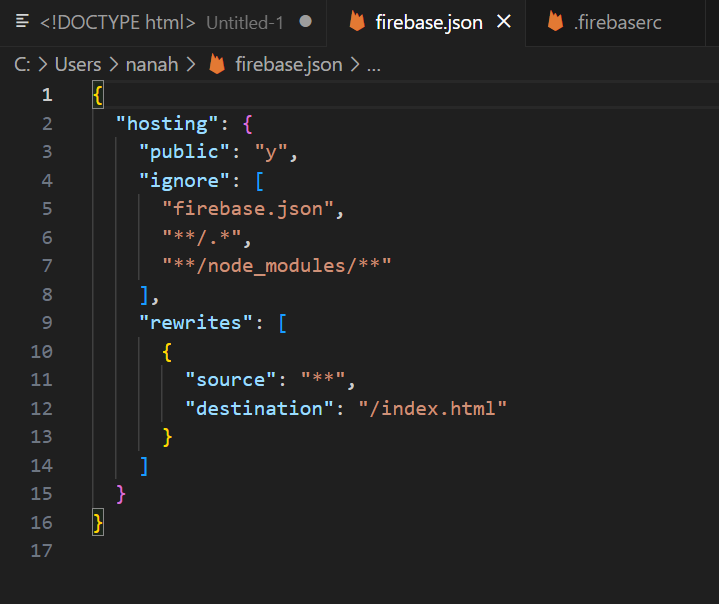Select the nanah breadcrumb segment
This screenshot has width=719, height=604.
(152, 65)
